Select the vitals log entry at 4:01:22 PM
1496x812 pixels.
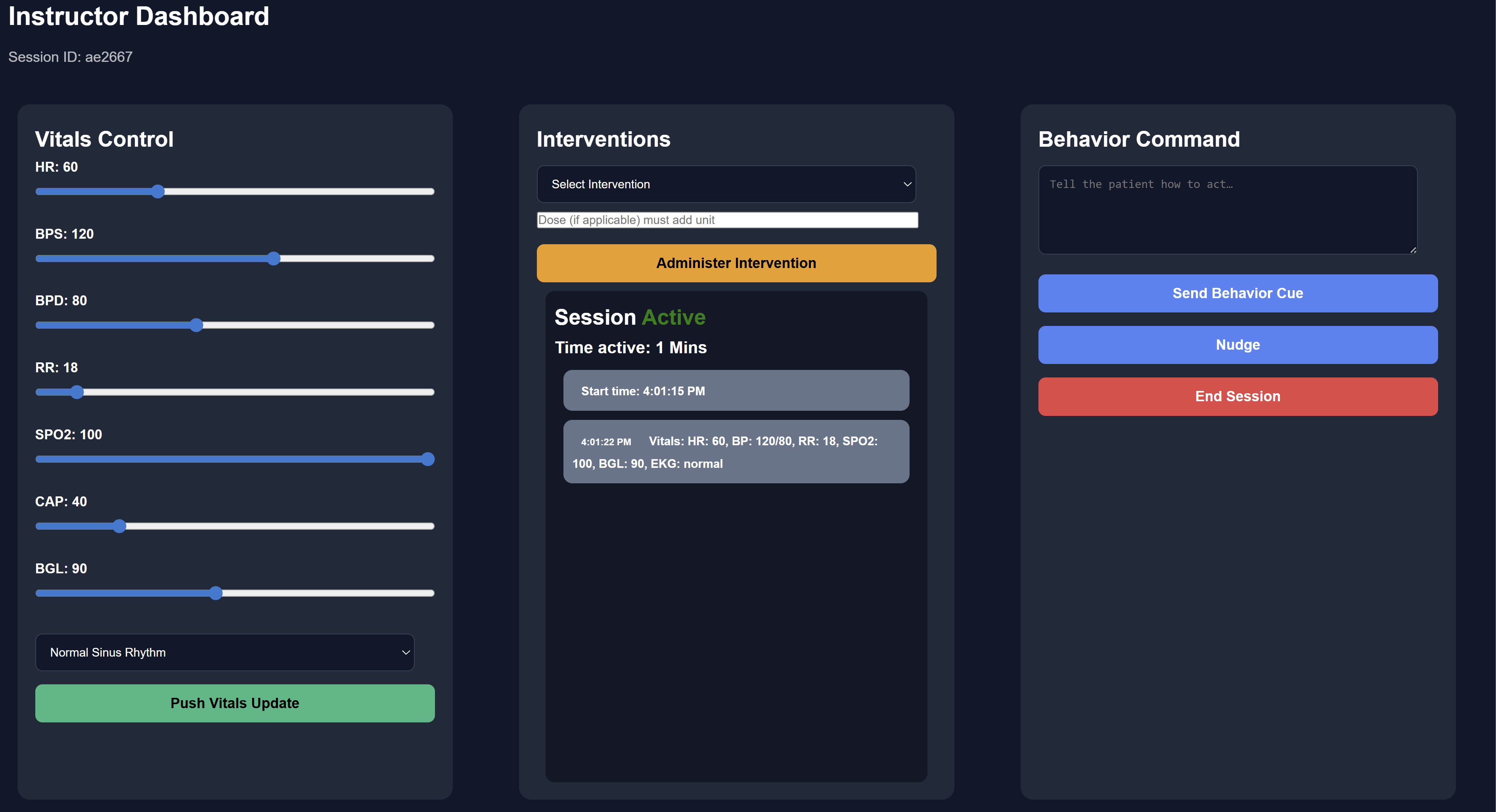[736, 452]
